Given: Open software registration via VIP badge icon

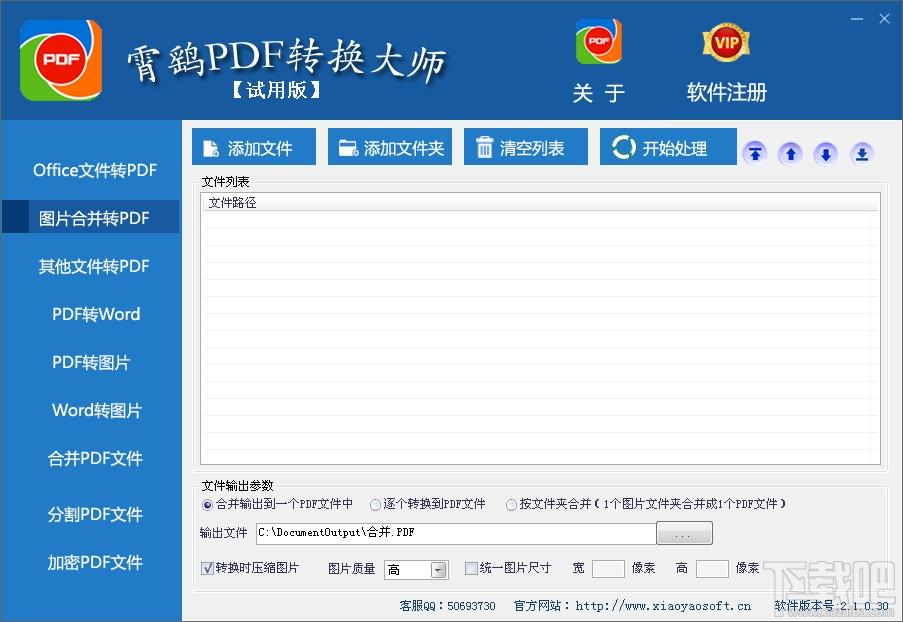Looking at the screenshot, I should (x=726, y=42).
